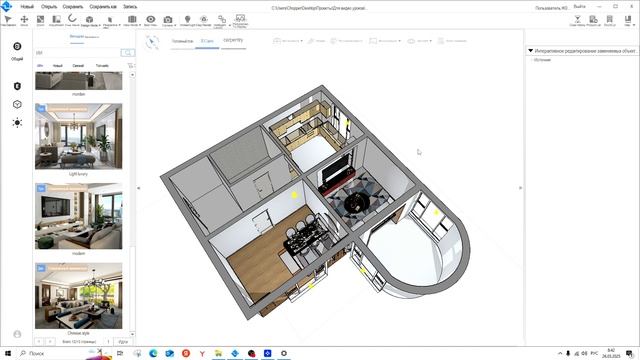Click the compass orientation icon in the viewport
The image size is (640, 360).
click(x=152, y=42)
